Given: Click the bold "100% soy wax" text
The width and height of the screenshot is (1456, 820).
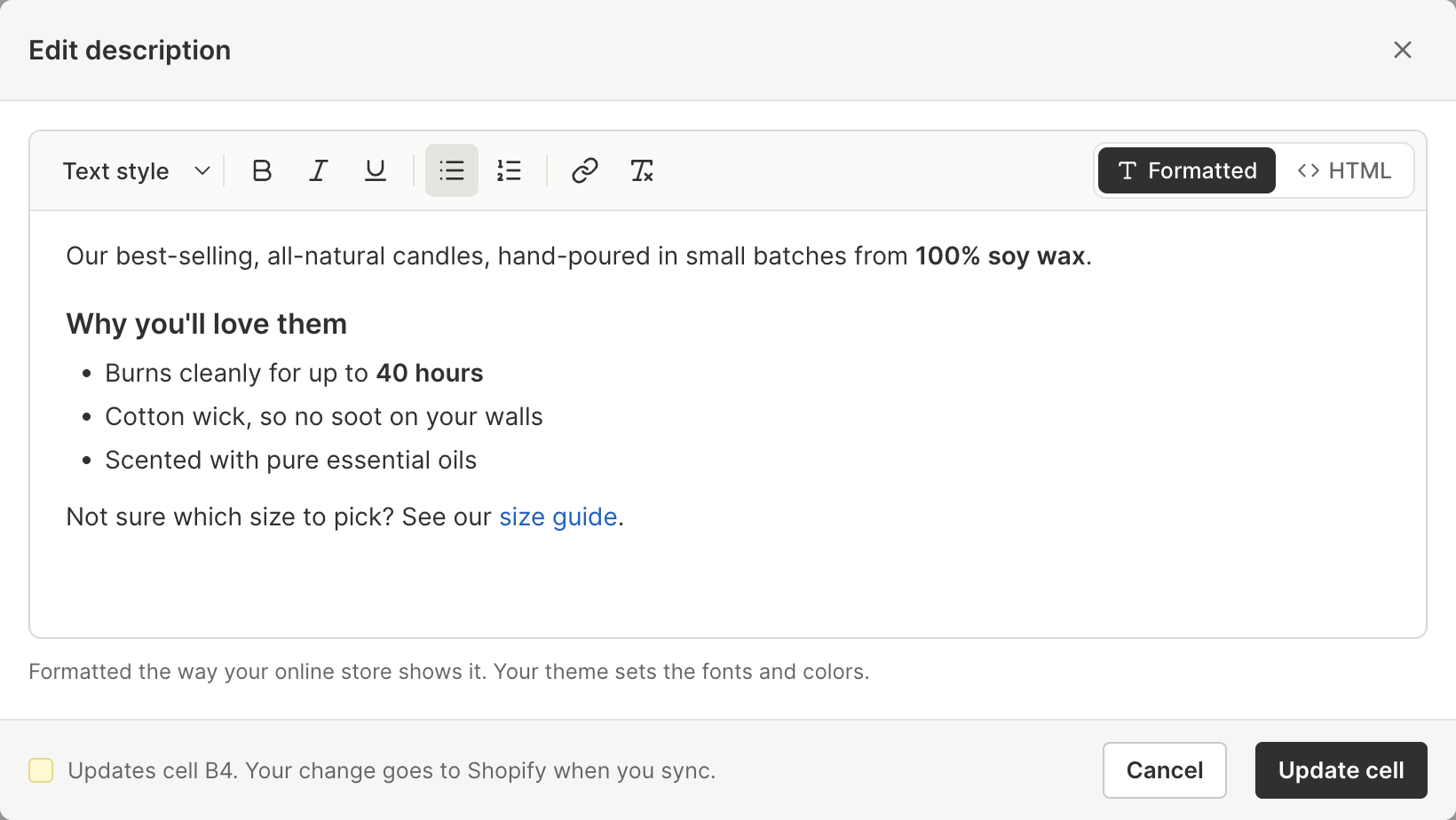Looking at the screenshot, I should pyautogui.click(x=1001, y=256).
